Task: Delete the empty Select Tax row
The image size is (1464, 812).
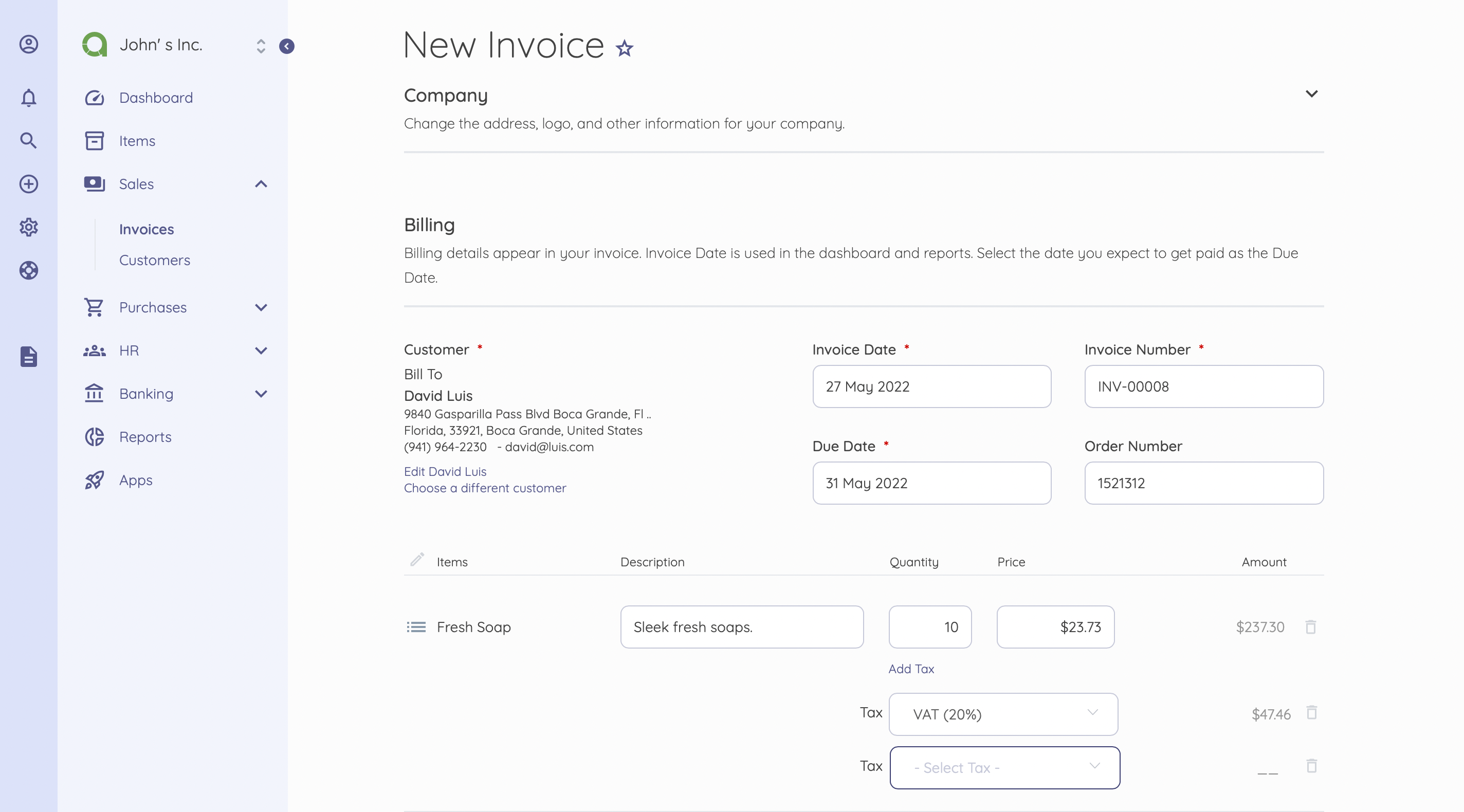Action: point(1312,766)
